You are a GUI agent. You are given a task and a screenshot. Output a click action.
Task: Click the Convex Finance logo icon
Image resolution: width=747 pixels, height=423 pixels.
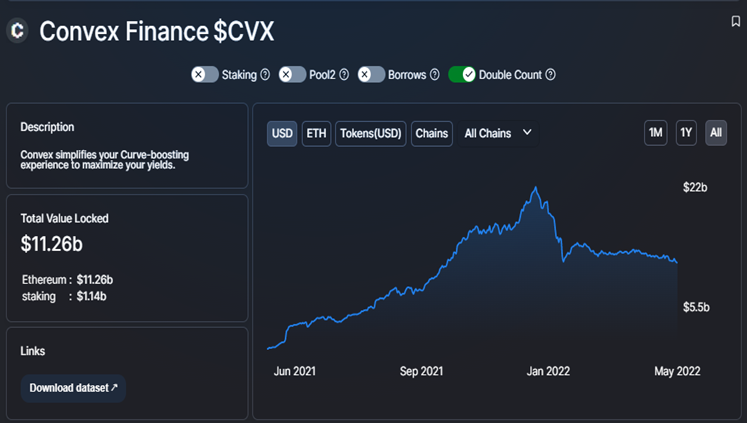(x=18, y=30)
